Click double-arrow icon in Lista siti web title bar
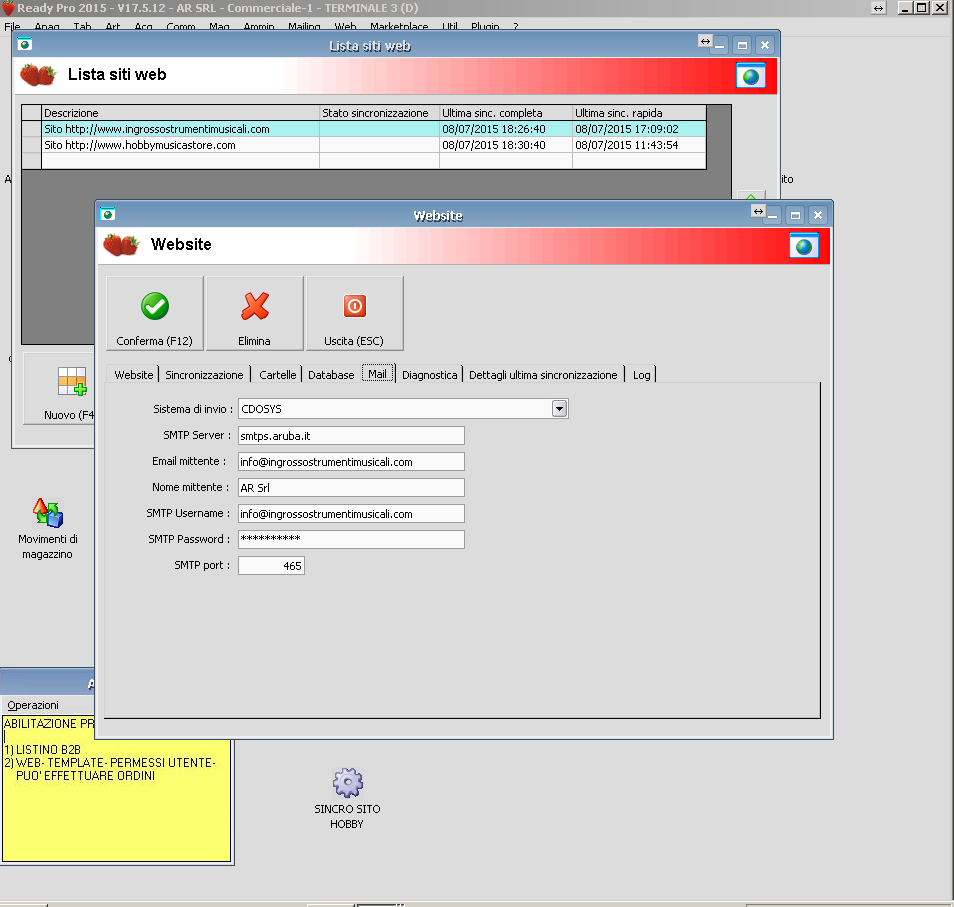The height and width of the screenshot is (907, 954). pyautogui.click(x=705, y=41)
